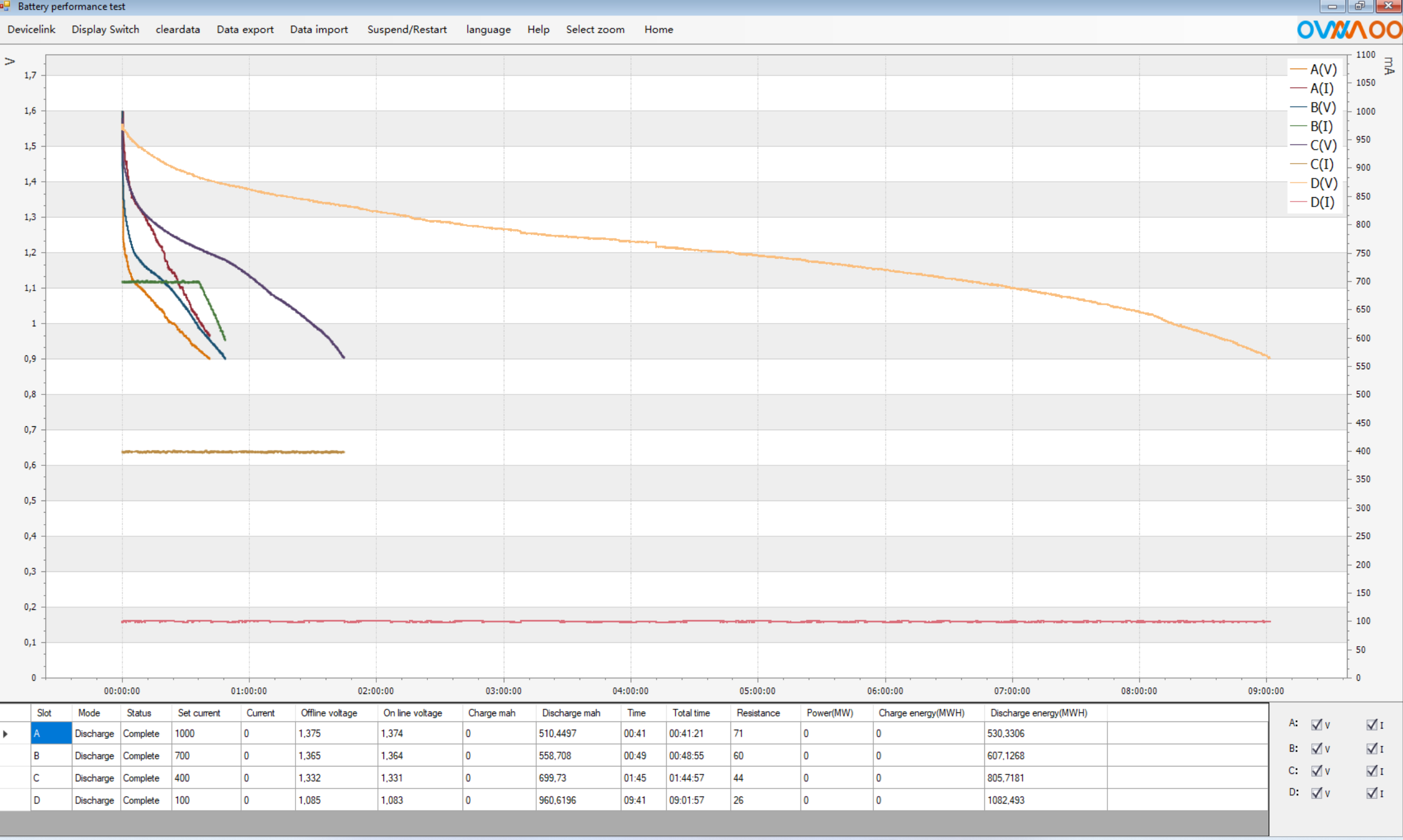Open the Data export menu
Screen dimensions: 1403x840
tap(244, 30)
